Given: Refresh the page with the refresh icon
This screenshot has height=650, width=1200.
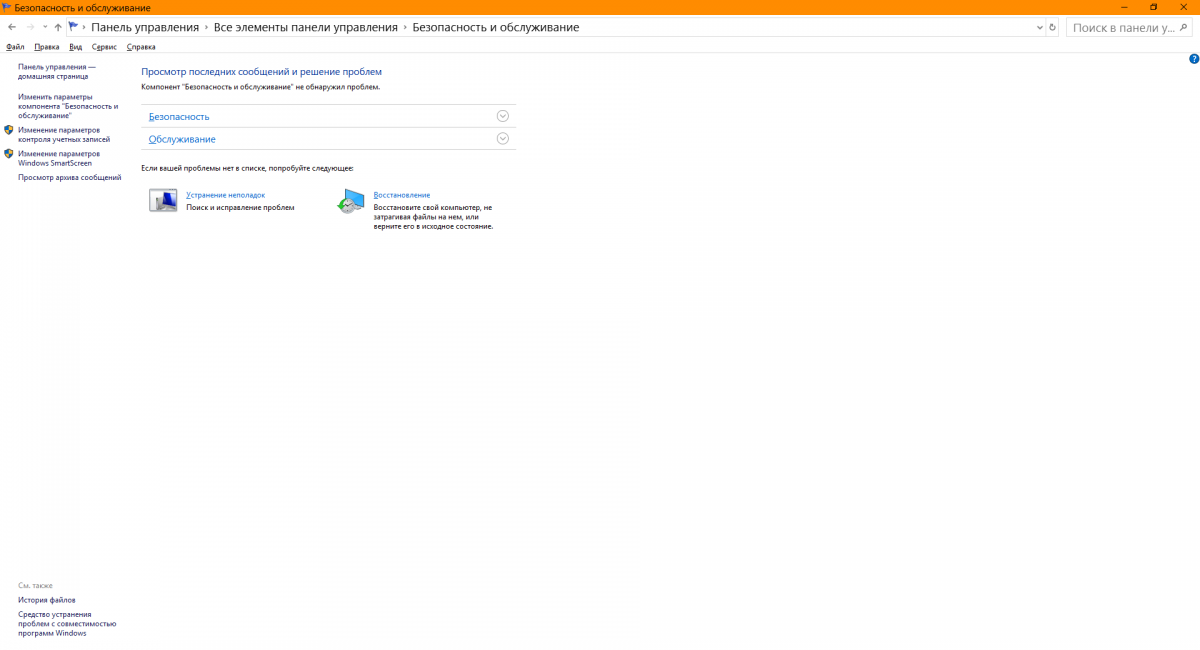Looking at the screenshot, I should pyautogui.click(x=1052, y=27).
